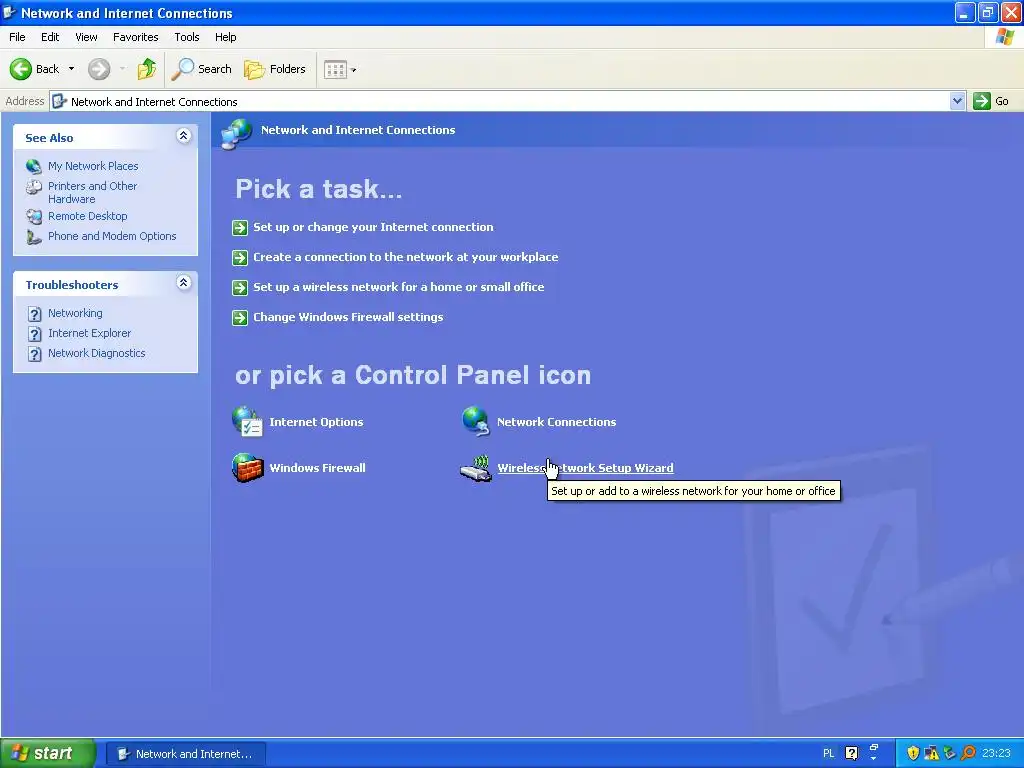Click arrow icon beside workplace connection task
1024x768 pixels.
pos(240,257)
